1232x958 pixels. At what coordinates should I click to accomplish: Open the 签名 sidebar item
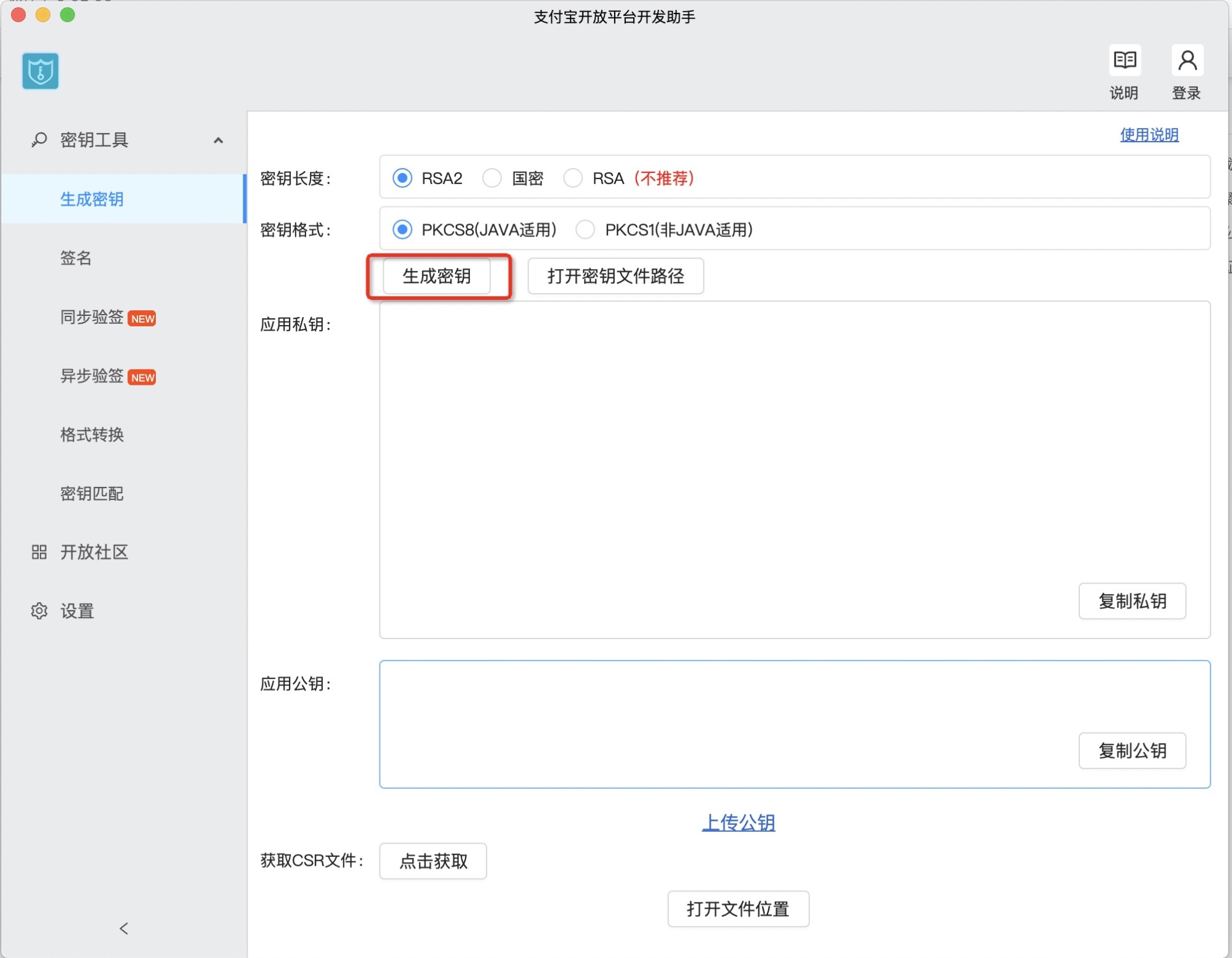(76, 258)
